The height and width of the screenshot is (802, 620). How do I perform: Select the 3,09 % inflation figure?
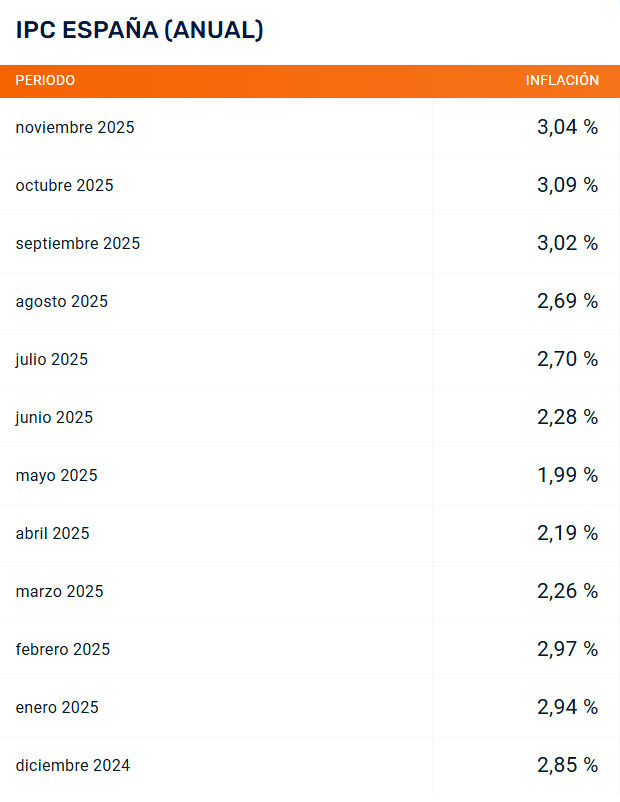[567, 185]
